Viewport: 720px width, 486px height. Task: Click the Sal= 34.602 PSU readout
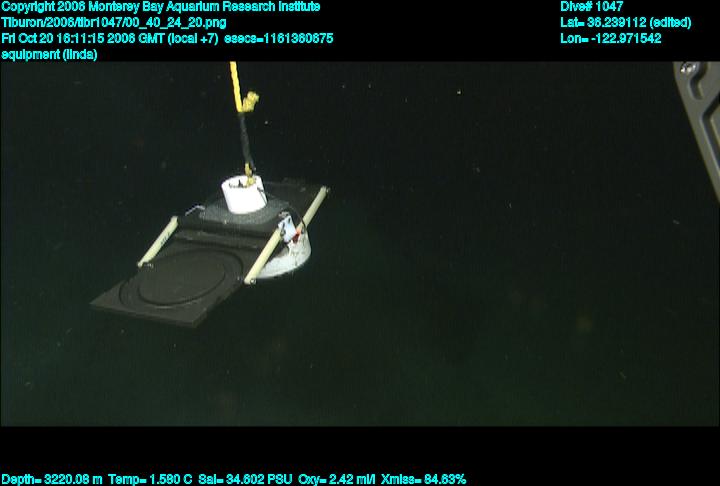(245, 480)
